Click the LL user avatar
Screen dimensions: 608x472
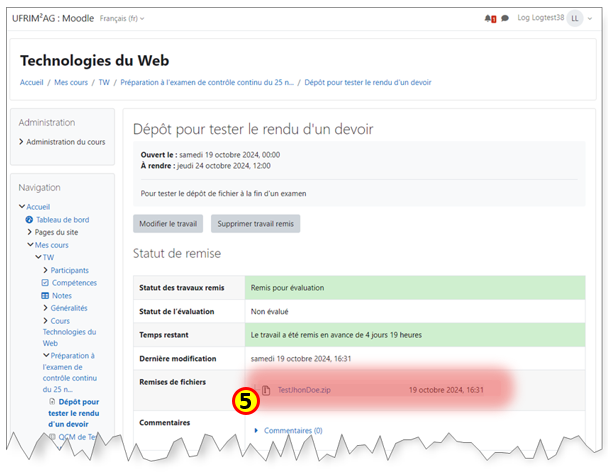tap(574, 18)
